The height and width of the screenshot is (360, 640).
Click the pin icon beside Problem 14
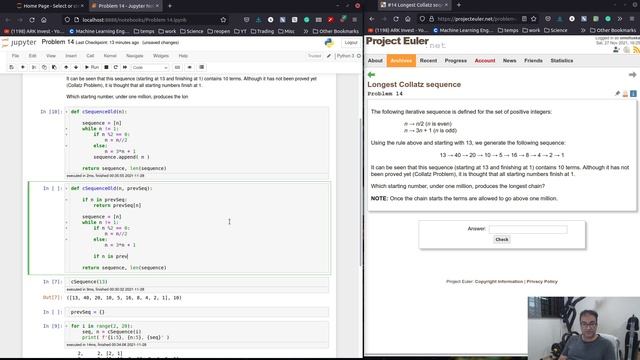pyautogui.click(x=617, y=94)
